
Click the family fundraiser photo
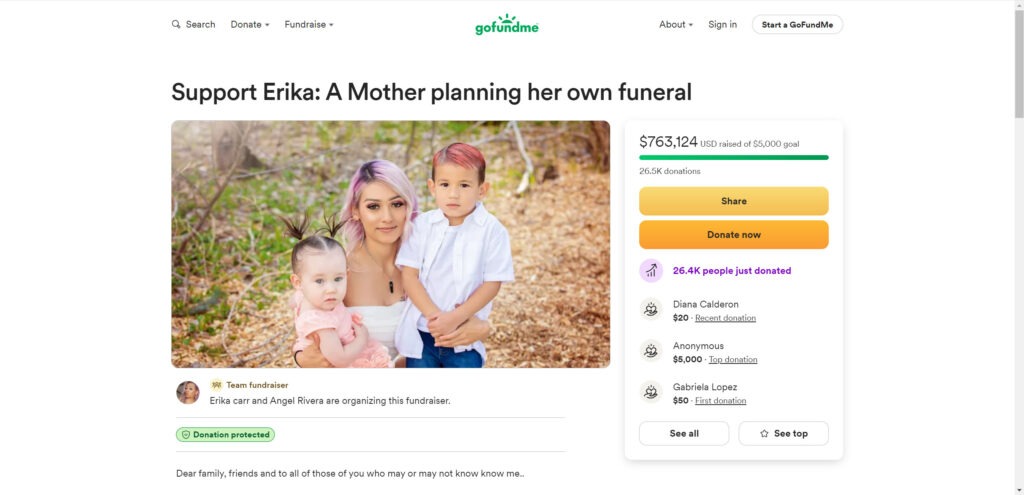pyautogui.click(x=390, y=244)
